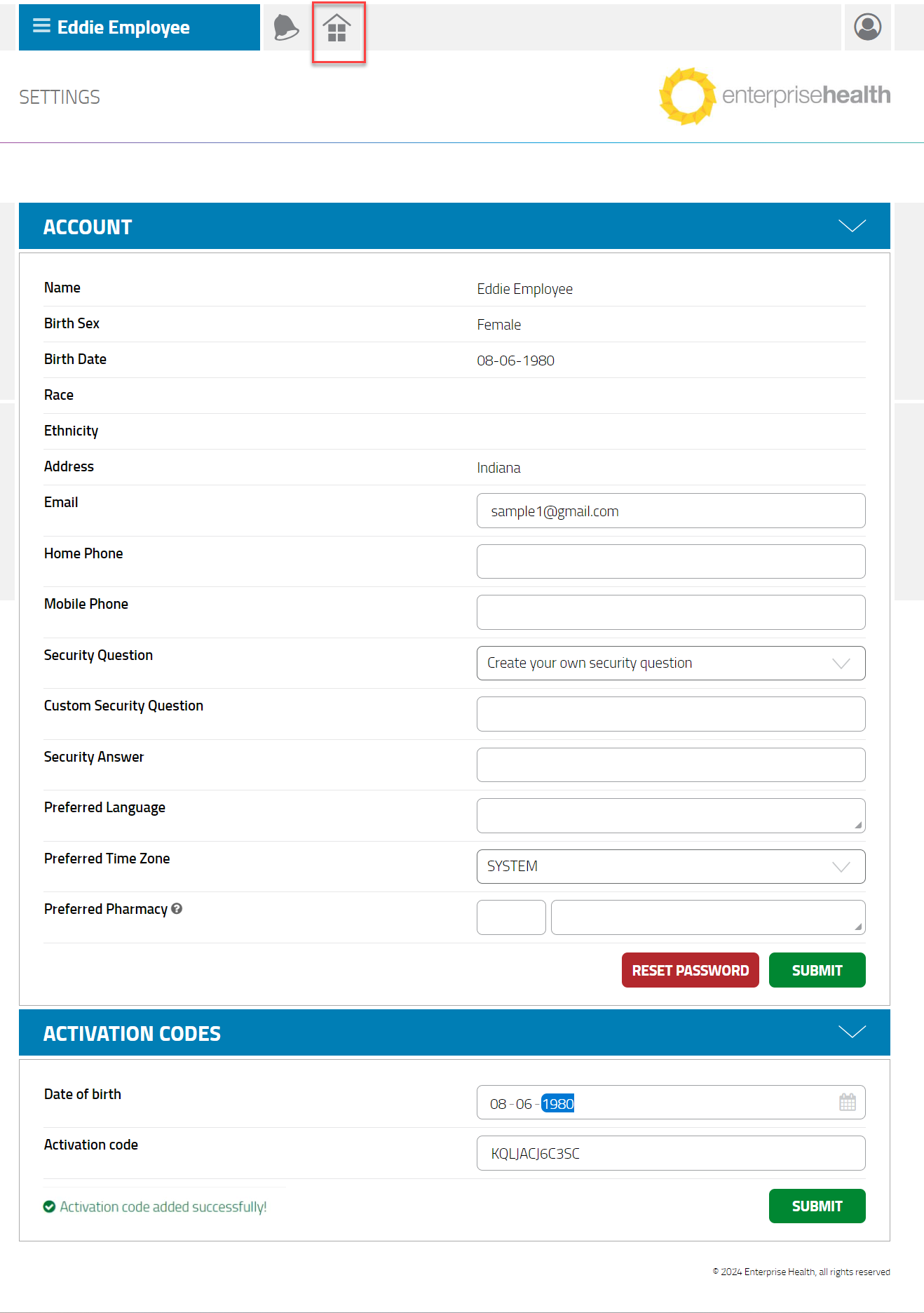Click the Mobile Phone input
This screenshot has height=1313, width=924.
click(x=670, y=612)
